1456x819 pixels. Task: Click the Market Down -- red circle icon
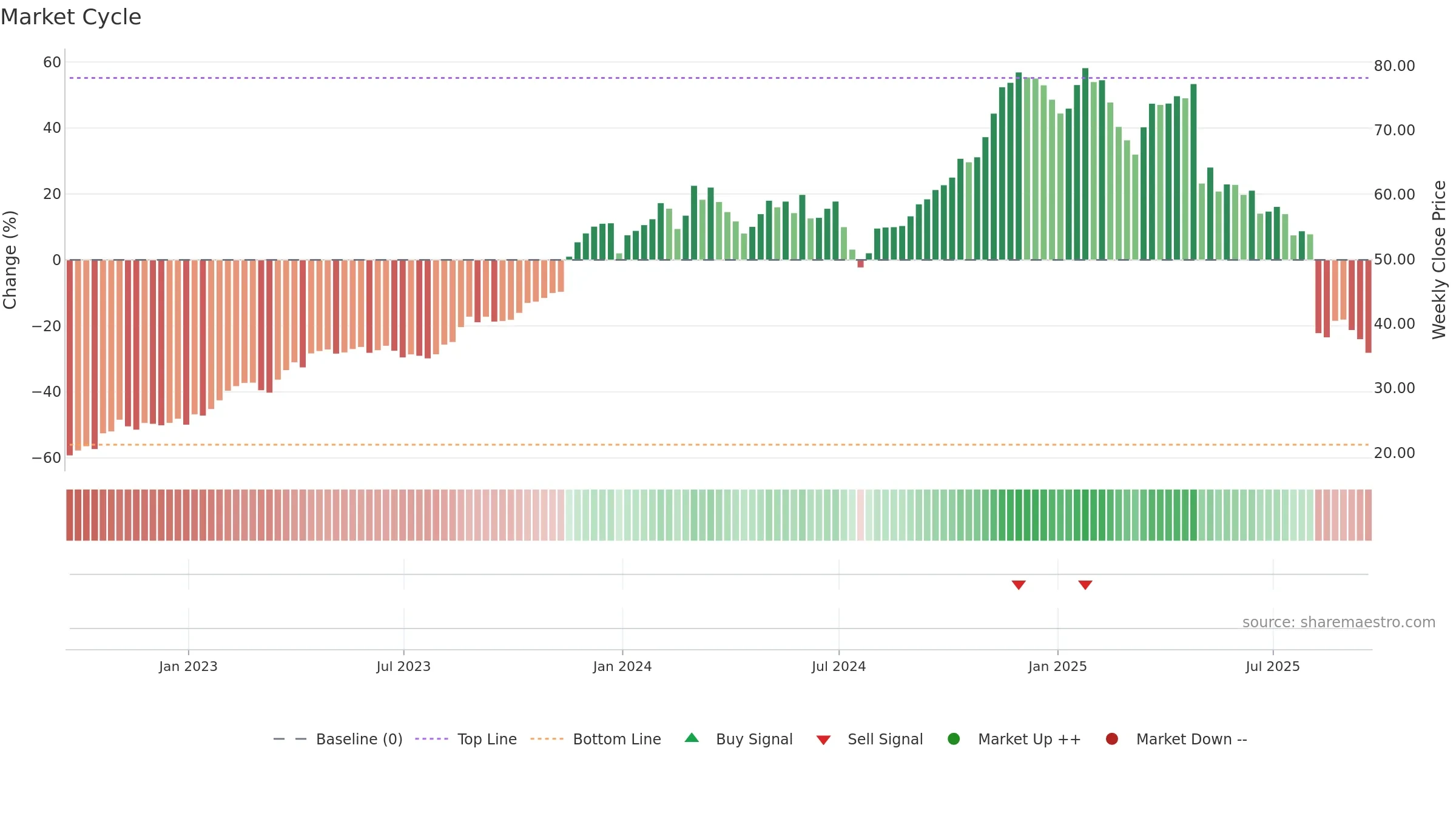(1112, 739)
